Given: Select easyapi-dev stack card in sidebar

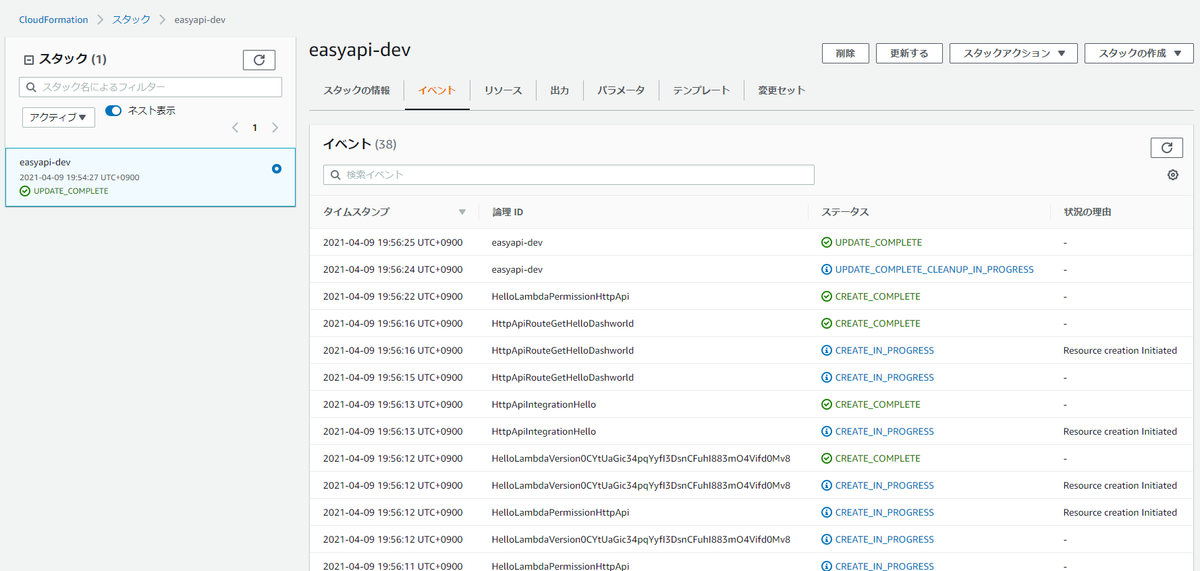Looking at the screenshot, I should (x=150, y=177).
